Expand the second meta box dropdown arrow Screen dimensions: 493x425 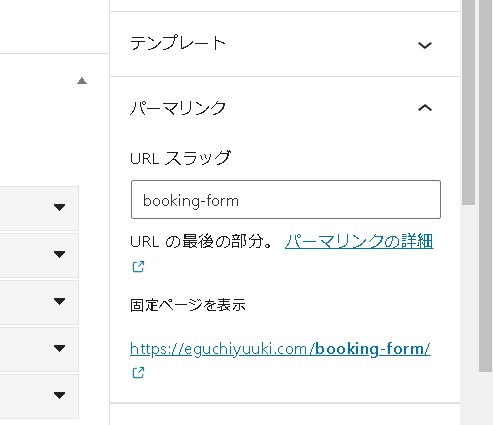click(59, 254)
